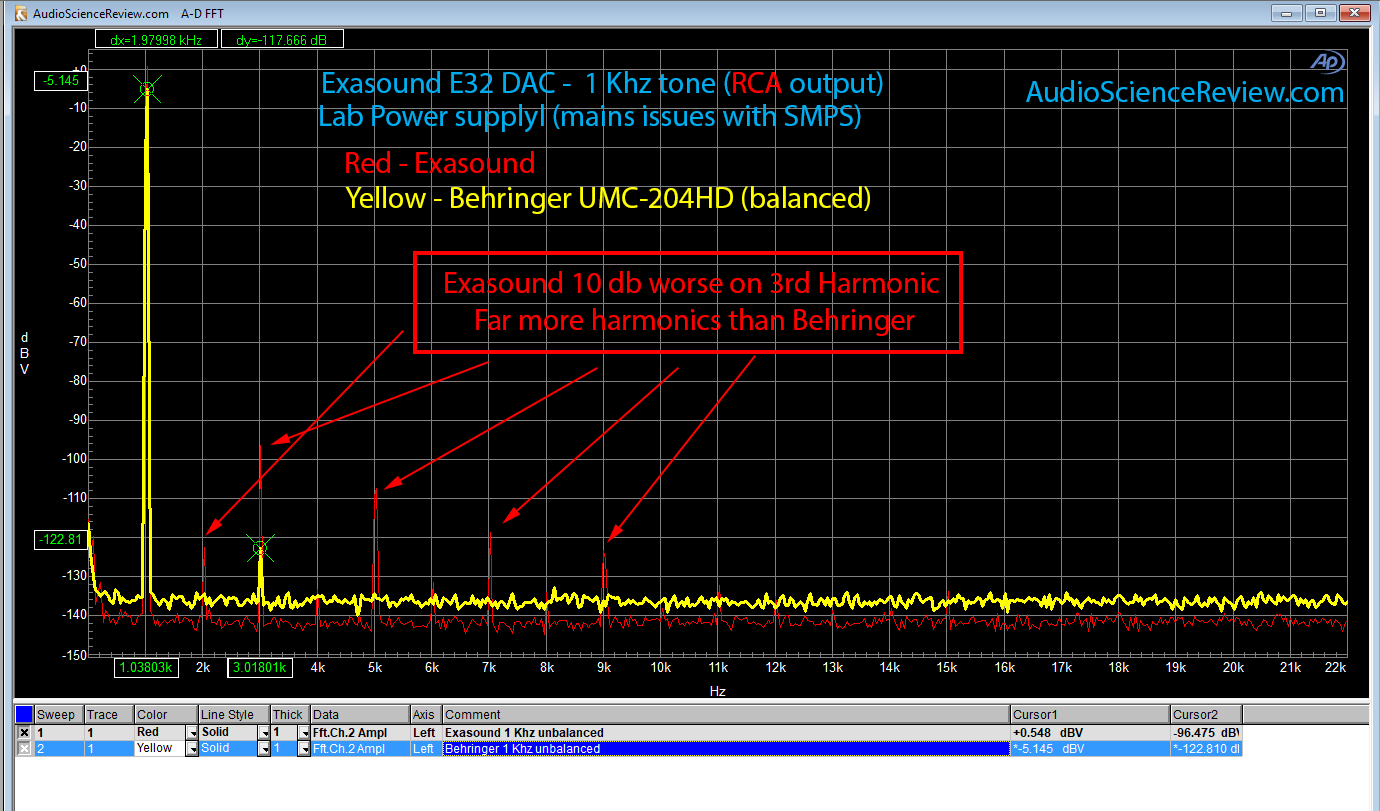Click the Comment column header
This screenshot has width=1380, height=811.
click(x=726, y=714)
